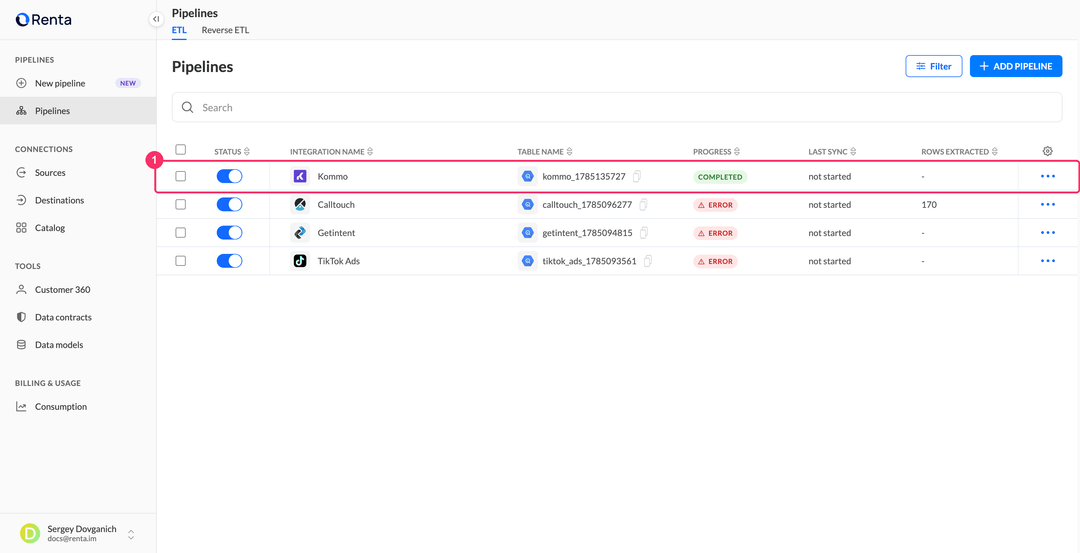Image resolution: width=1080 pixels, height=553 pixels.
Task: Tick the Calltouch row checkbox
Action: tap(180, 205)
